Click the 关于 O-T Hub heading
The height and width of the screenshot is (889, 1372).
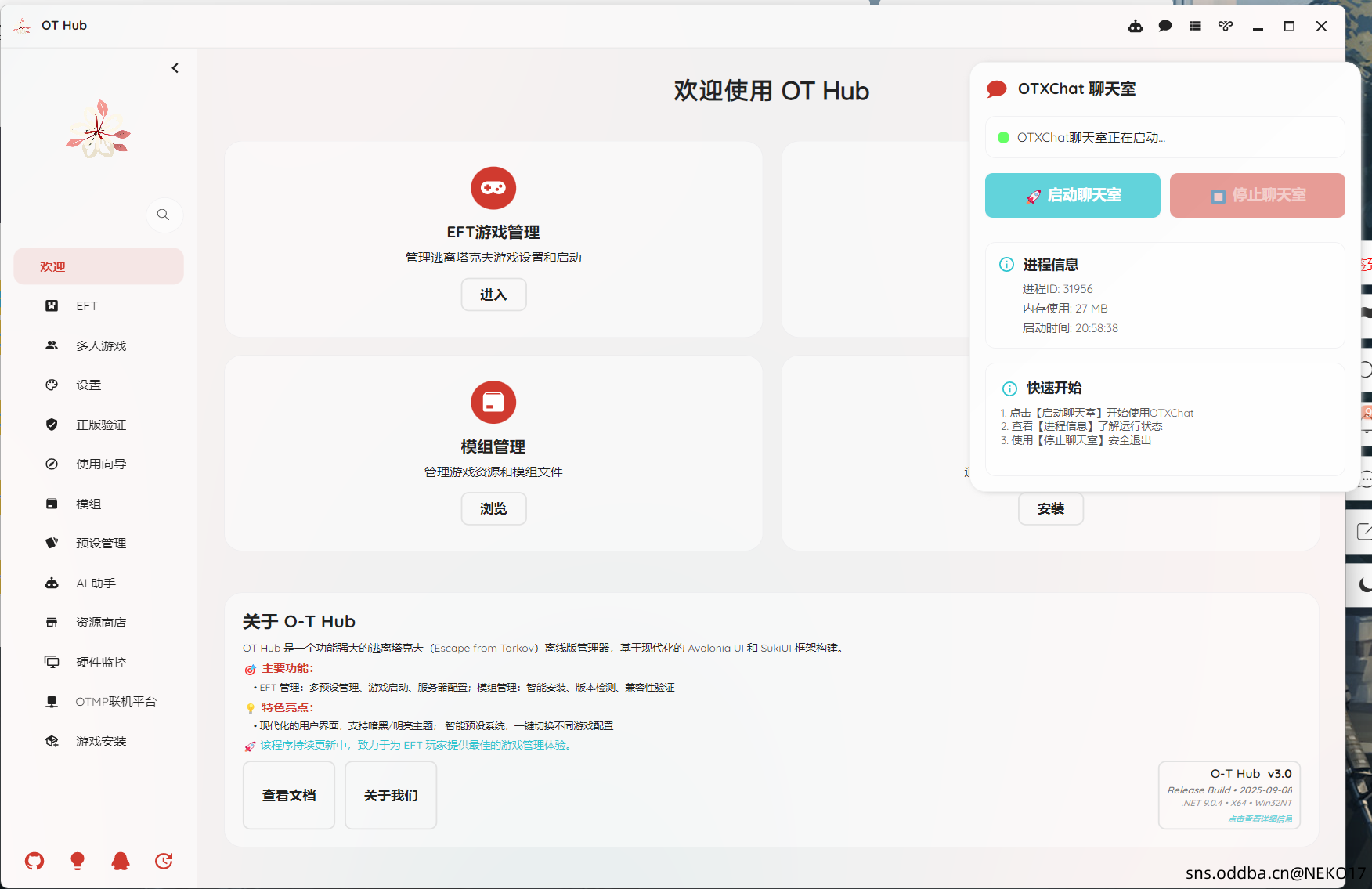299,622
